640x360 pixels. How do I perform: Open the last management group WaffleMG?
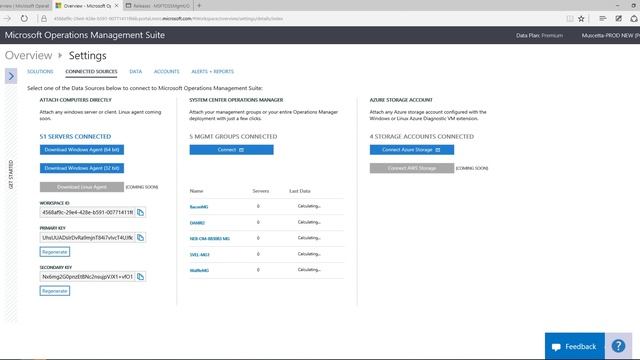point(199,271)
